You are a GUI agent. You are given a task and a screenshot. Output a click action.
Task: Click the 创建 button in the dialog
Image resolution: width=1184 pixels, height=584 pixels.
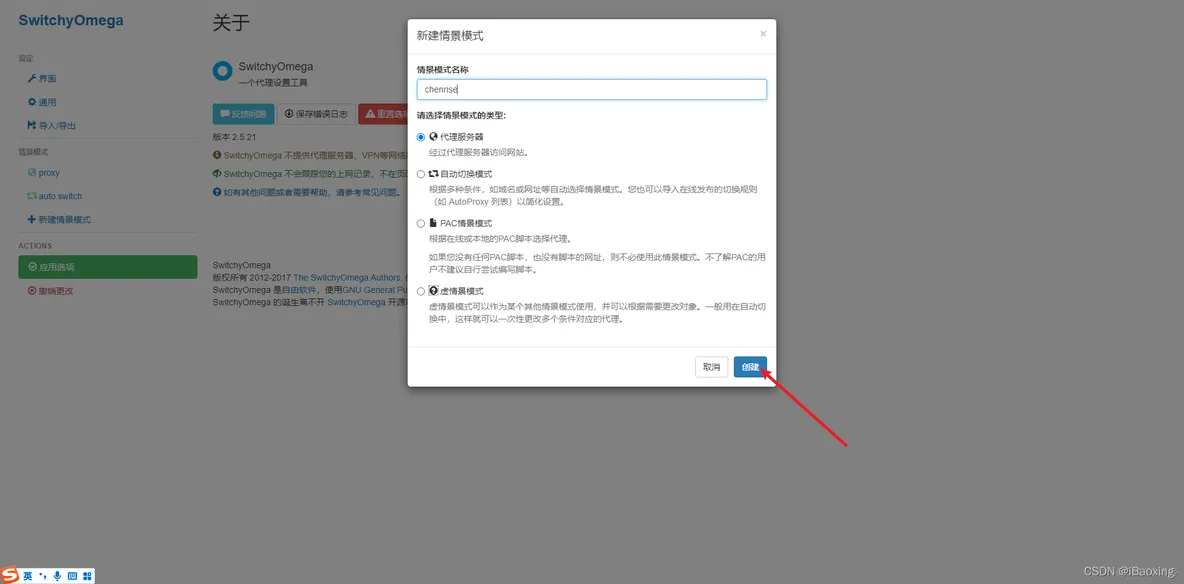click(750, 366)
